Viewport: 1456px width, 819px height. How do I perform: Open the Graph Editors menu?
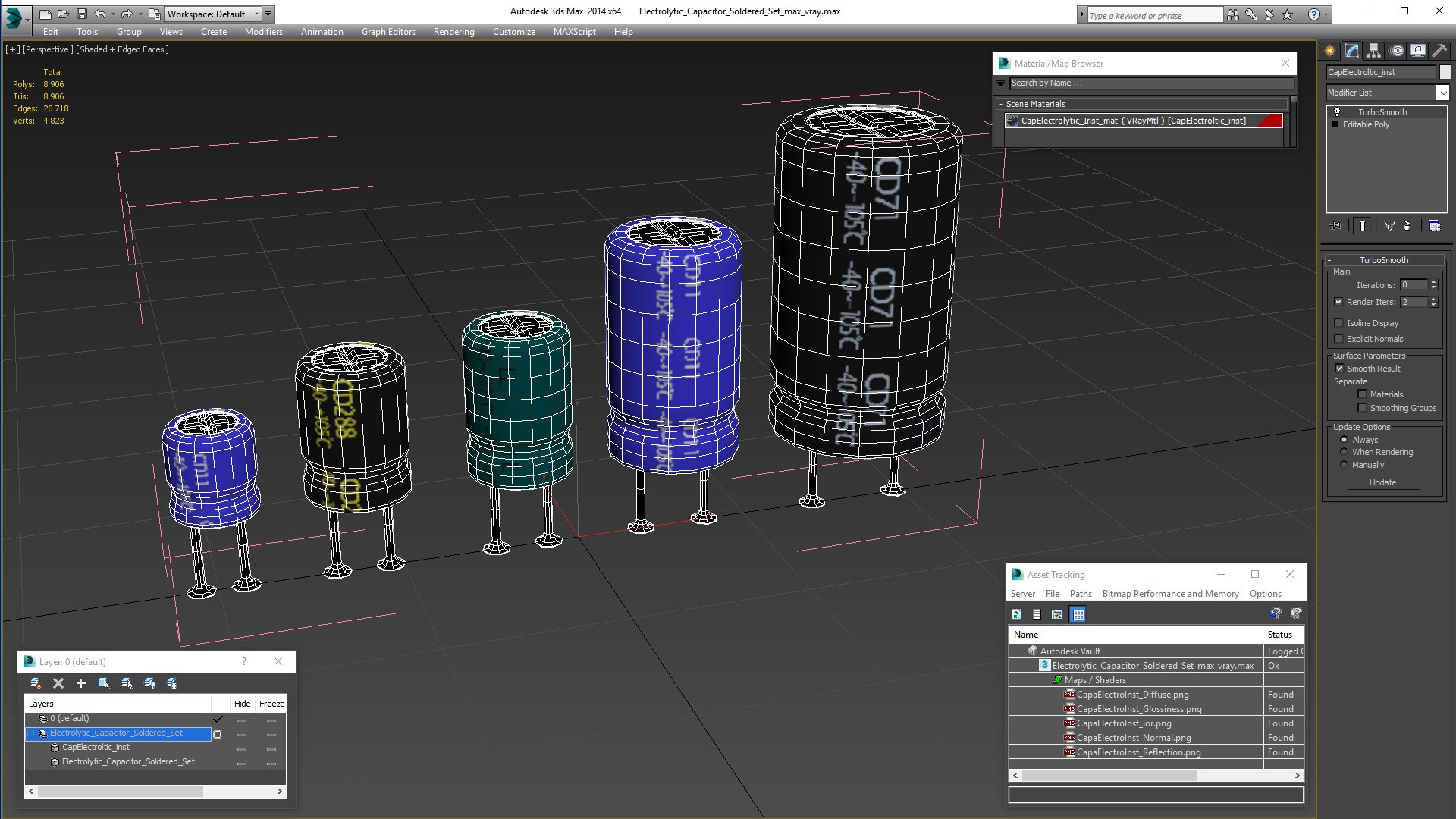[388, 32]
